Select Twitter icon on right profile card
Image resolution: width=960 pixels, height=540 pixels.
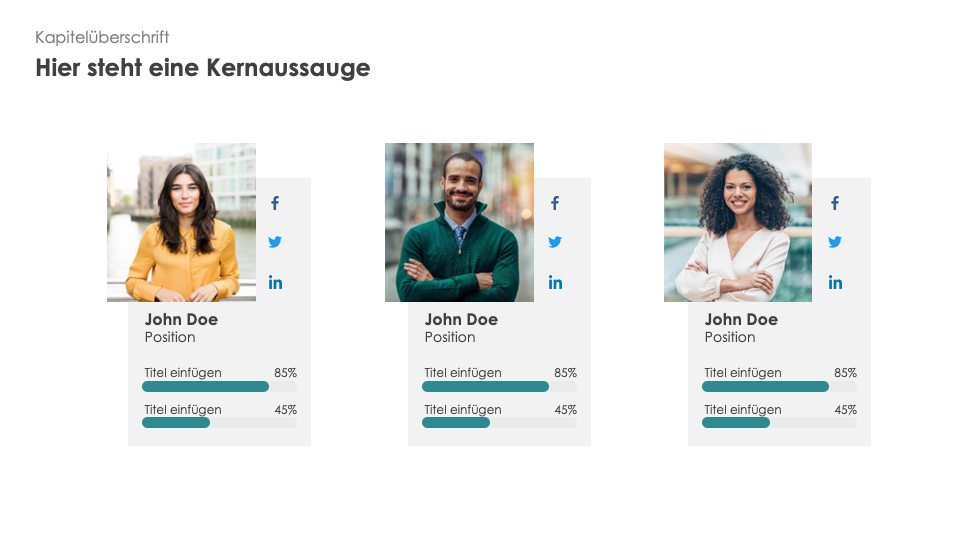click(x=835, y=242)
